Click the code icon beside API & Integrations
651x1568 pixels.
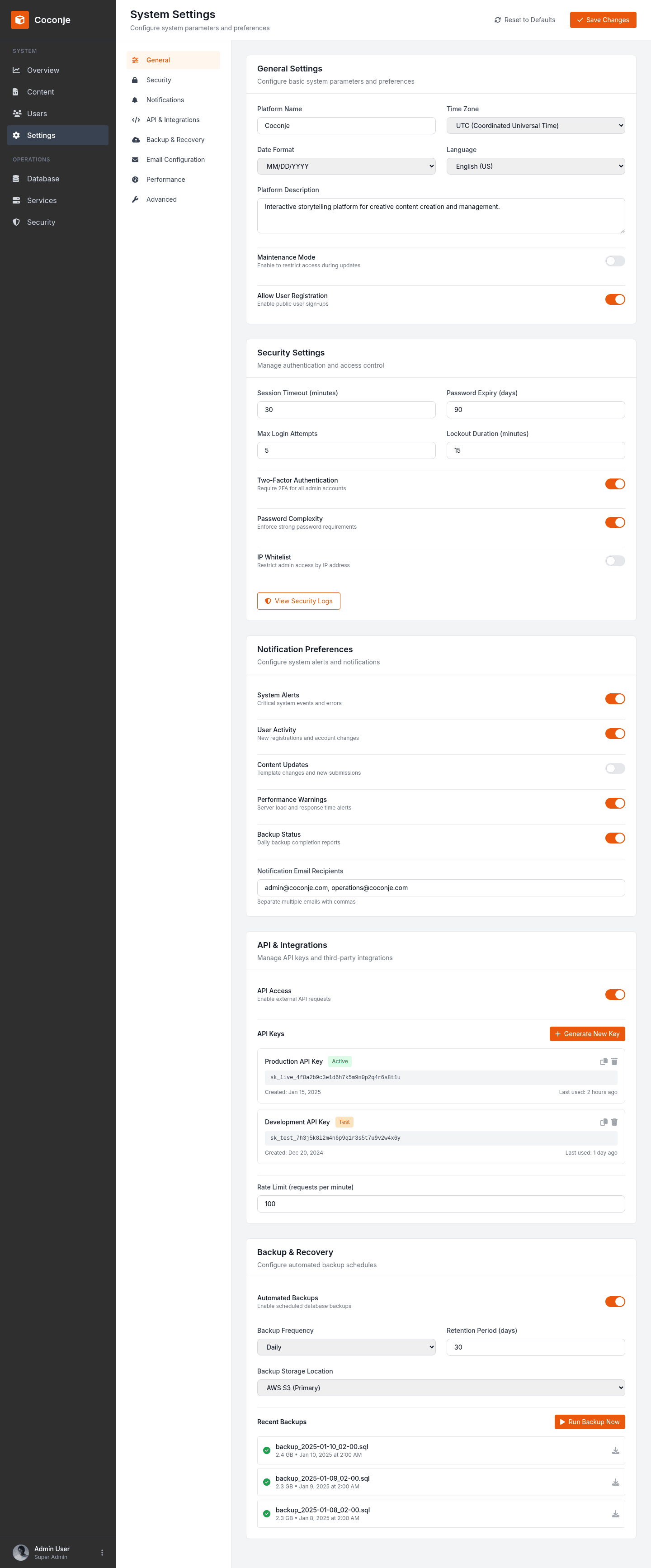(x=136, y=120)
